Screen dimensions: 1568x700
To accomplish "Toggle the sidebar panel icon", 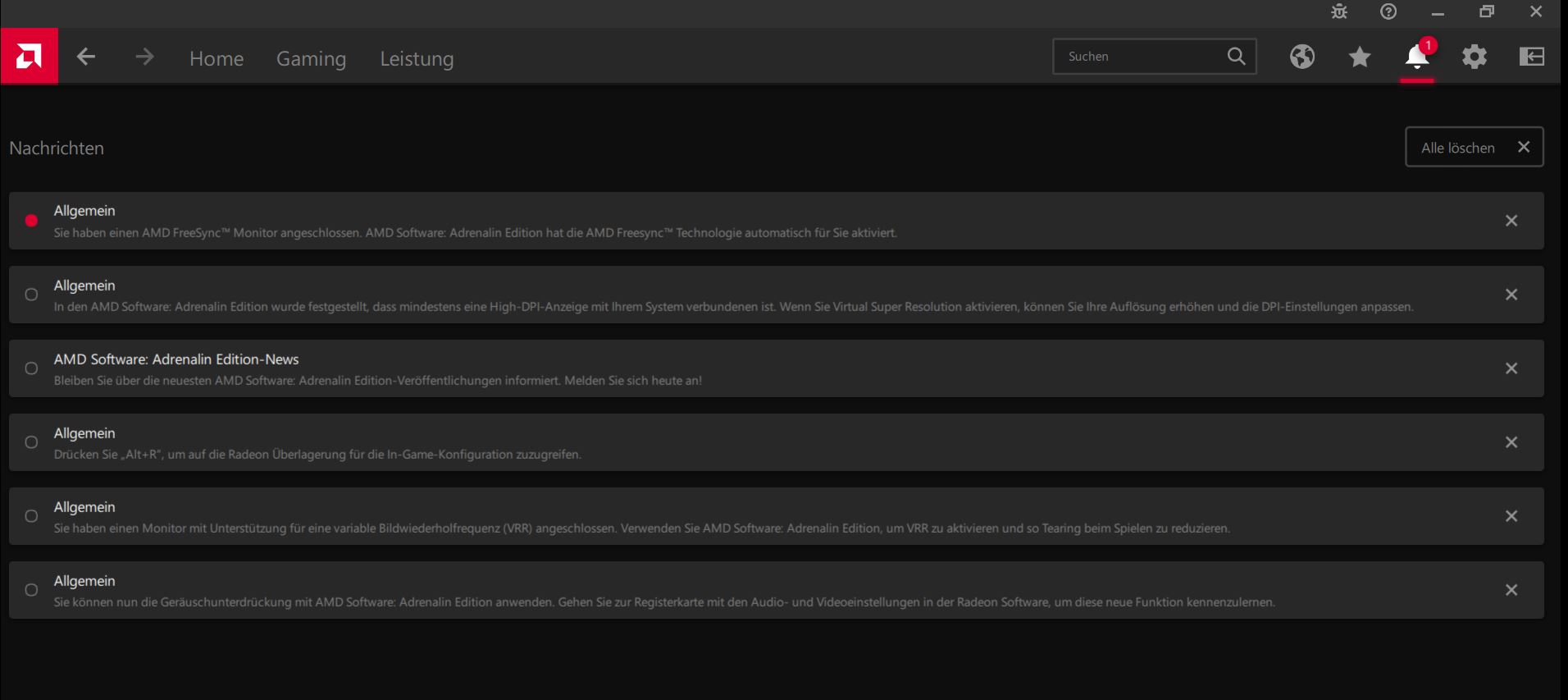I will (x=1532, y=57).
